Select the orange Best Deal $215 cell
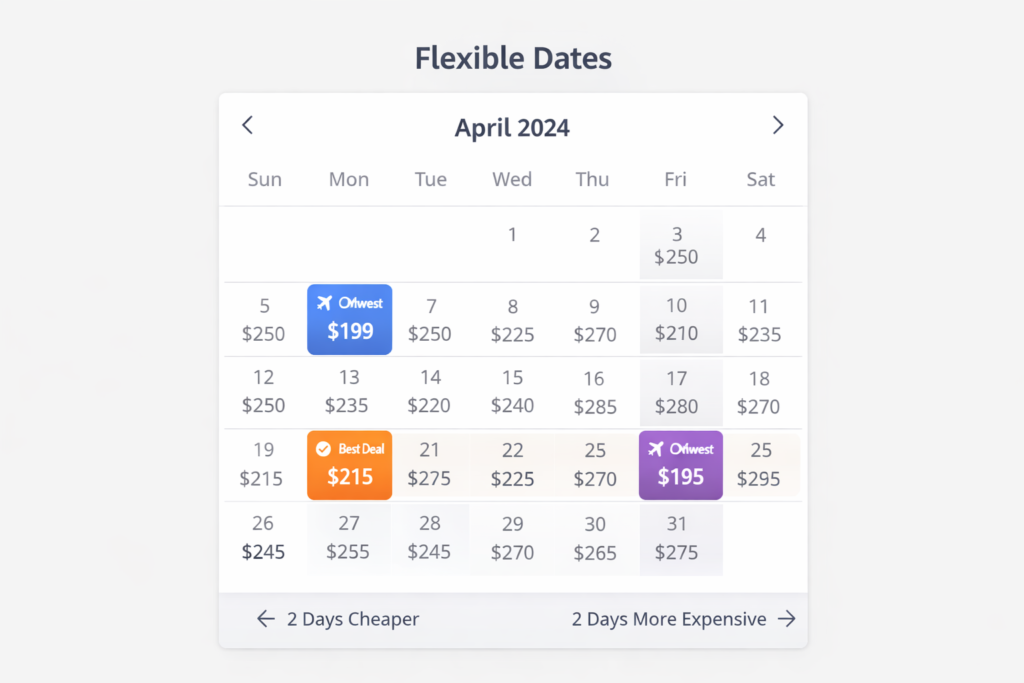Viewport: 1024px width, 683px height. click(349, 465)
